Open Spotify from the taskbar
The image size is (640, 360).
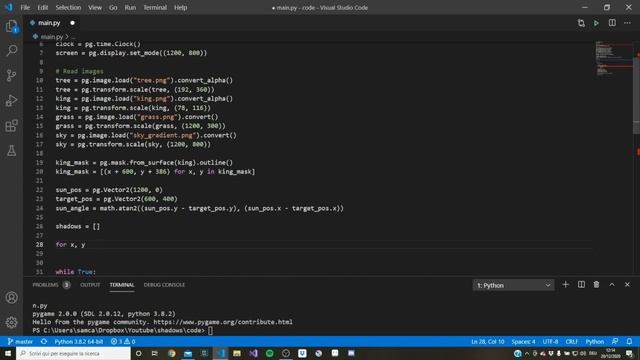(269, 353)
